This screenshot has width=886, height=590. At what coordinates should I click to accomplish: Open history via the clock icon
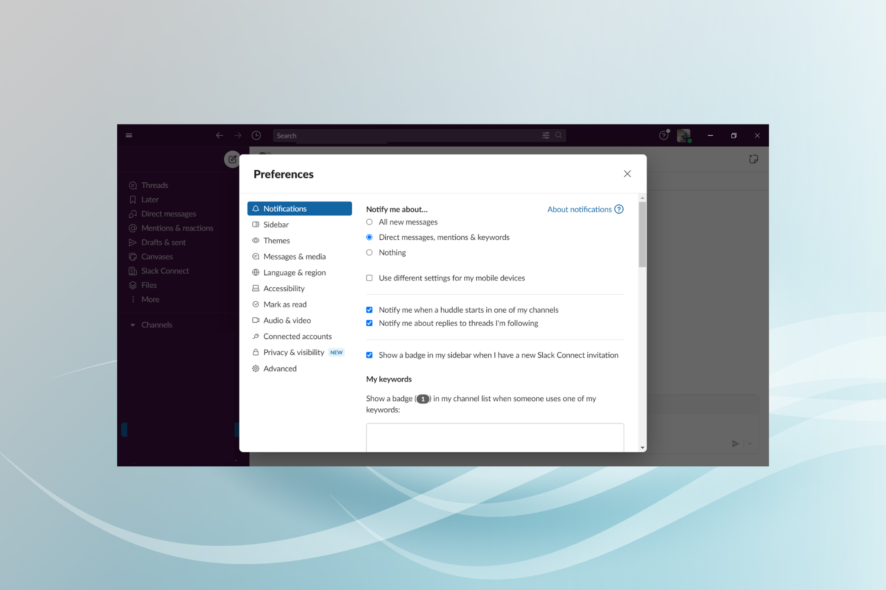pos(256,135)
